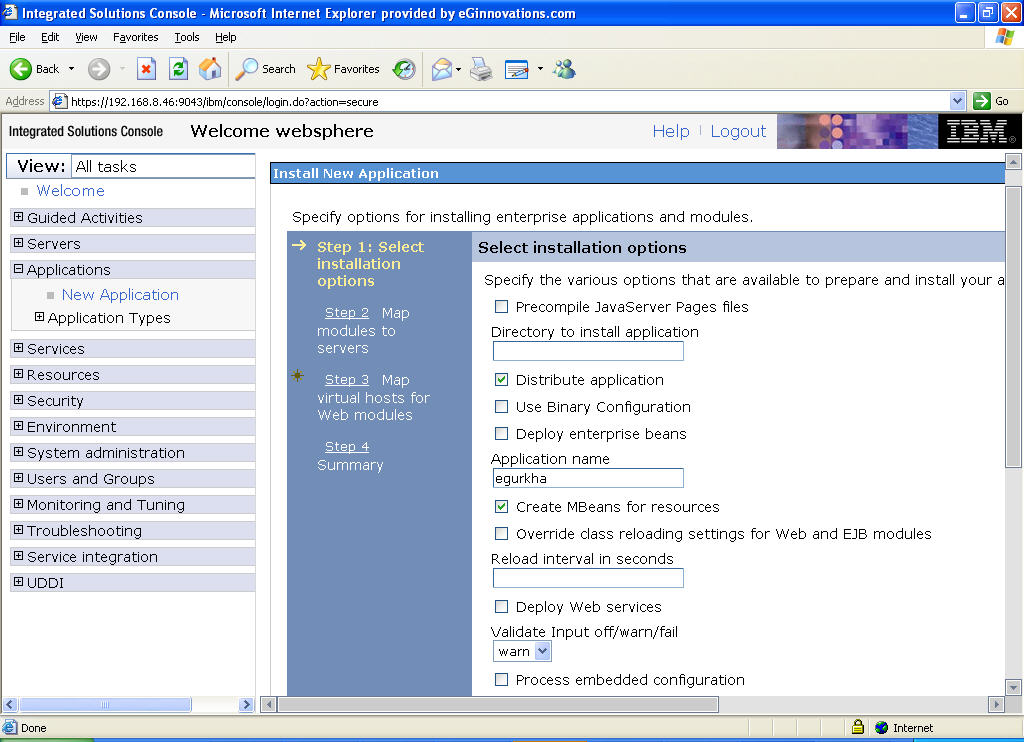The height and width of the screenshot is (742, 1024).
Task: Uncheck Create MBeans for resources
Action: pos(502,506)
